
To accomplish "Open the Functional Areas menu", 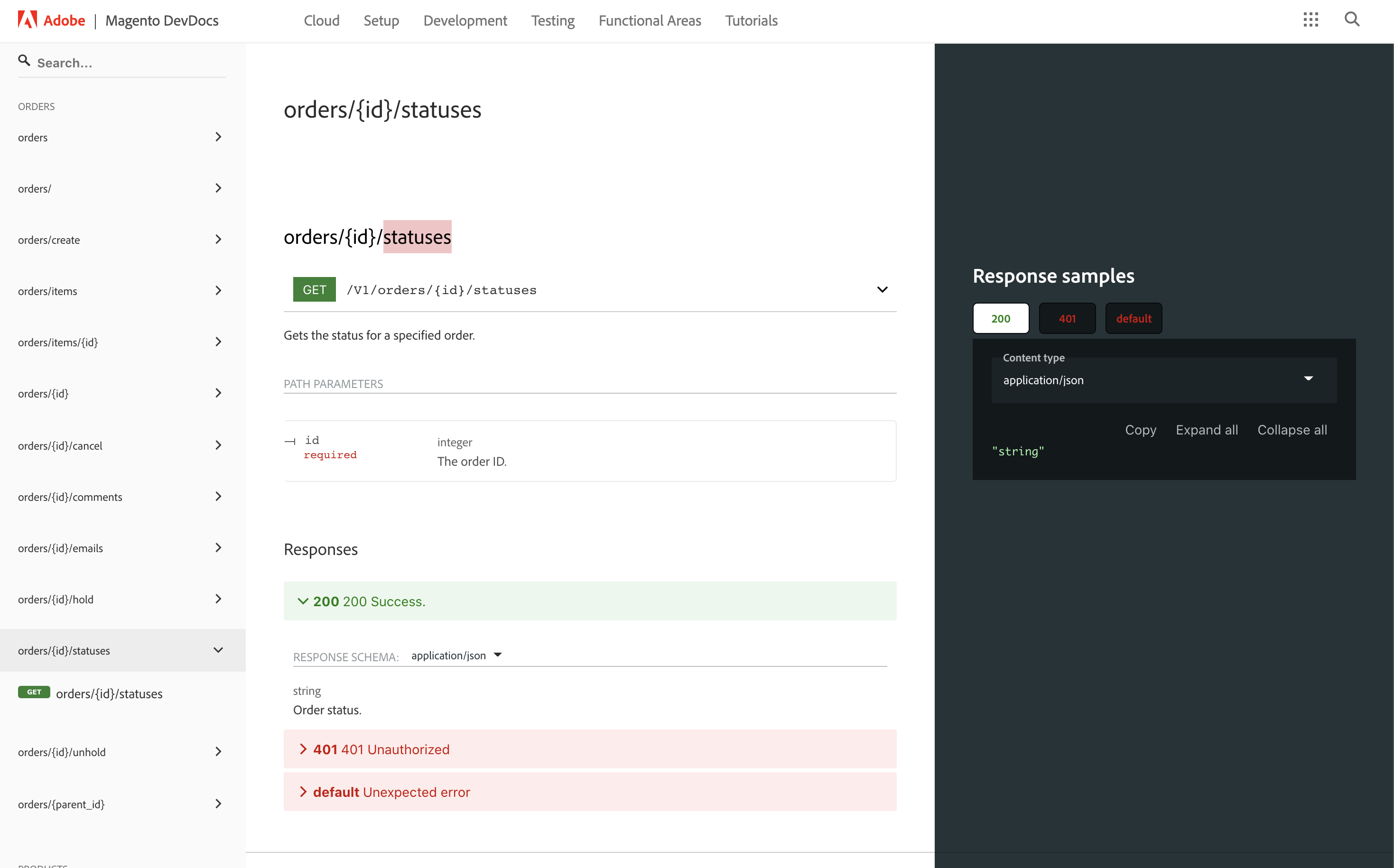I will pyautogui.click(x=650, y=21).
